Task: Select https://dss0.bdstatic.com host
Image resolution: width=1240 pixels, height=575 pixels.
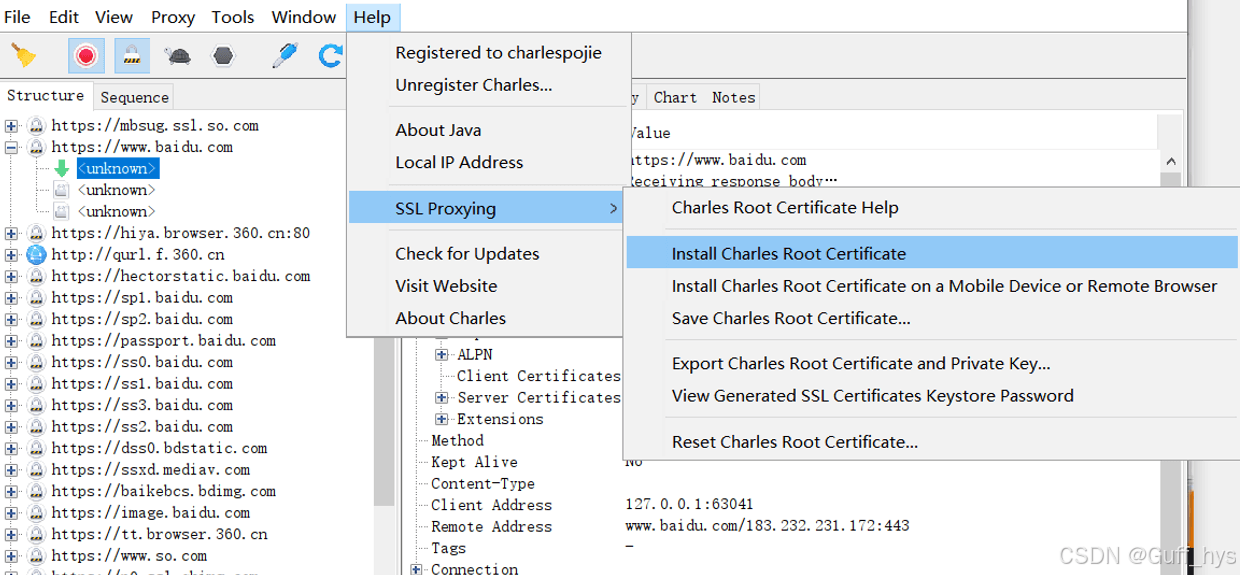Action: pyautogui.click(x=159, y=448)
